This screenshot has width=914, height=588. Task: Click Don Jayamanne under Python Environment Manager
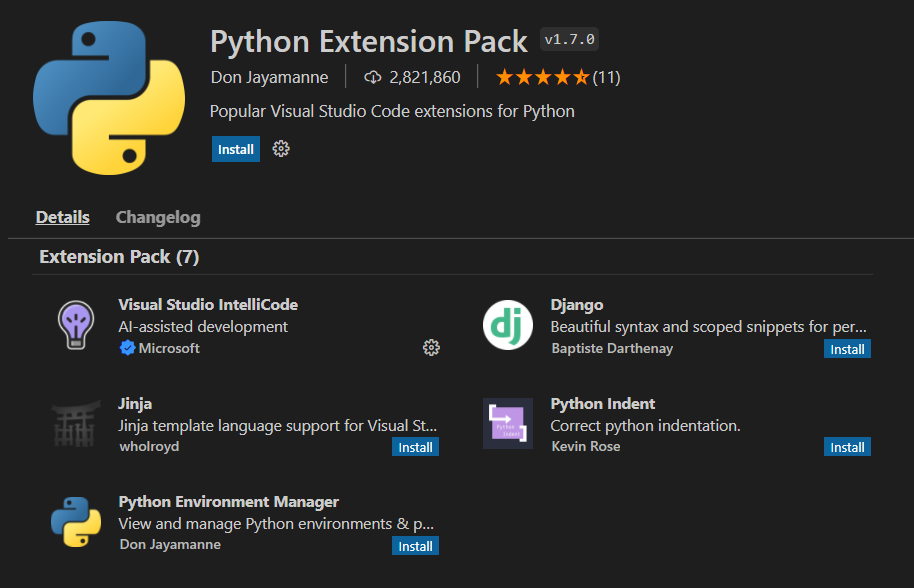click(170, 544)
